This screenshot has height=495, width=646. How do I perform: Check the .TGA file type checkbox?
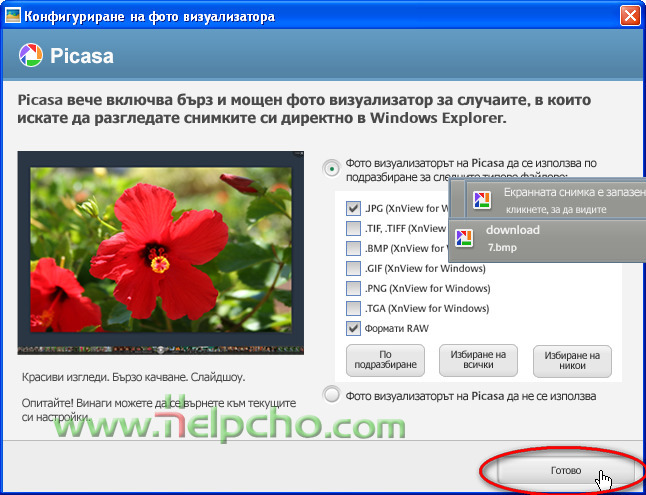tap(353, 308)
